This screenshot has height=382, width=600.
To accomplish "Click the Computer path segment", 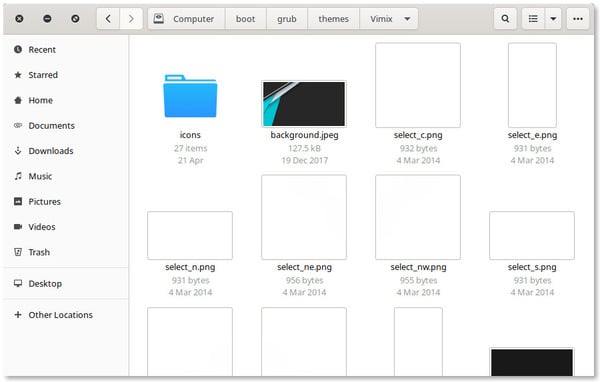I will pos(186,19).
